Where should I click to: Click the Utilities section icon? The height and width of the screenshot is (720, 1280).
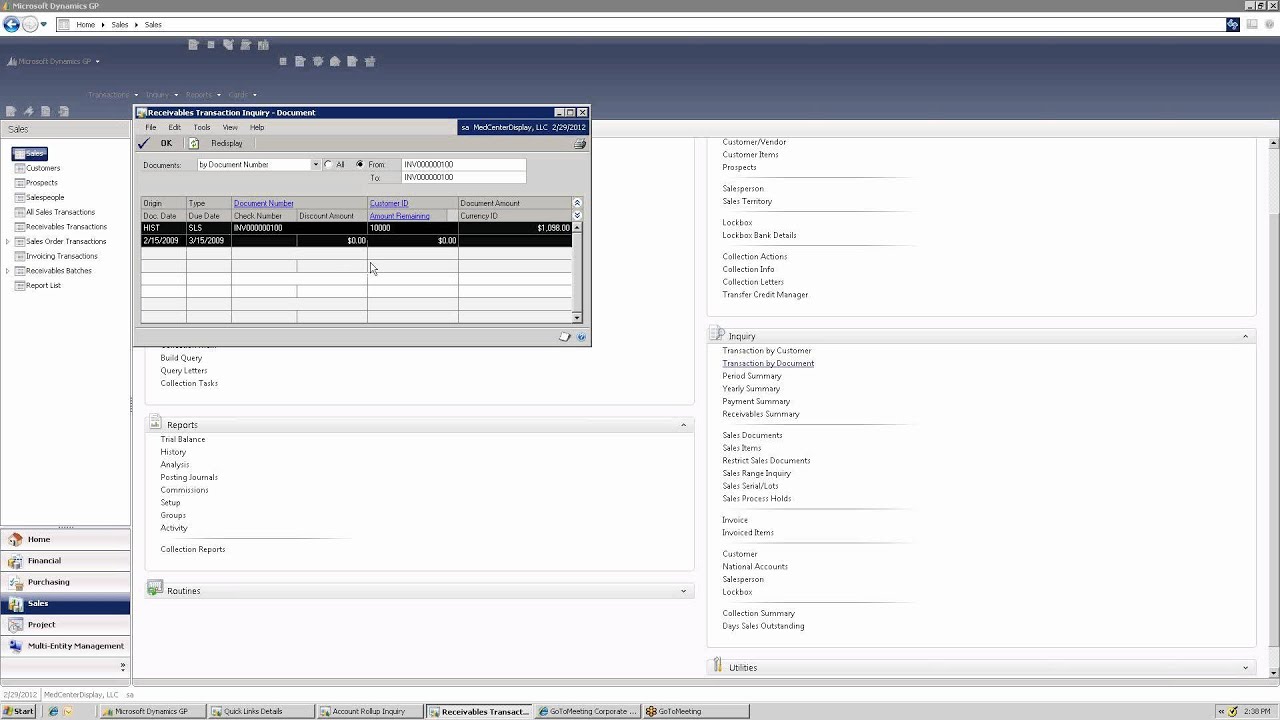[x=717, y=666]
